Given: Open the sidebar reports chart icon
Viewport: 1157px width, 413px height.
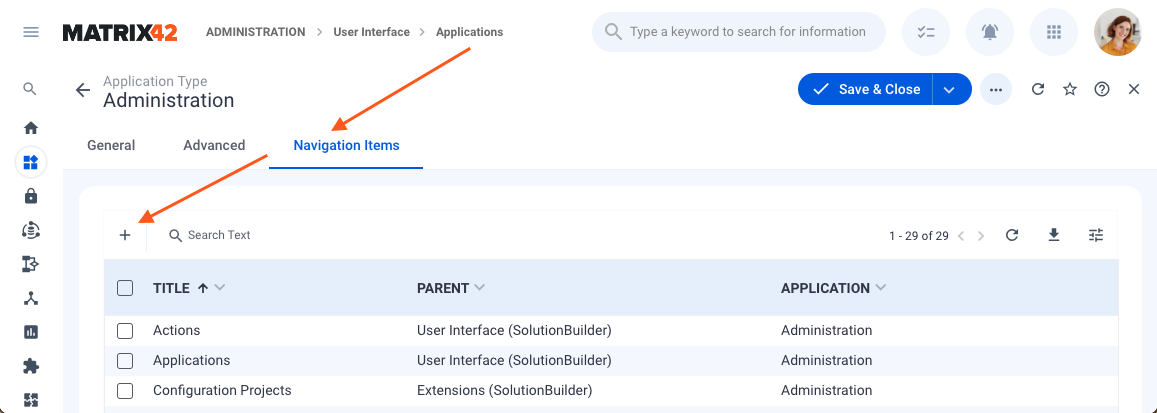Looking at the screenshot, I should click(x=31, y=332).
